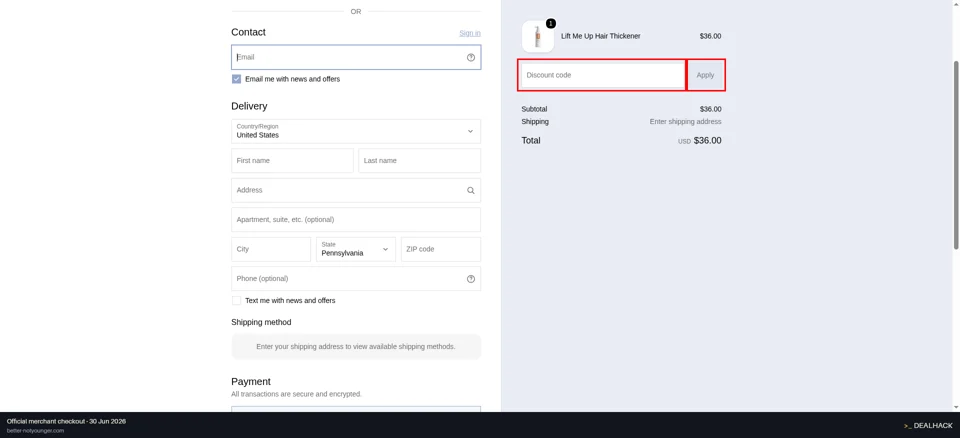This screenshot has width=960, height=438.
Task: Click the Address field search magnifier icon
Action: pyautogui.click(x=471, y=191)
